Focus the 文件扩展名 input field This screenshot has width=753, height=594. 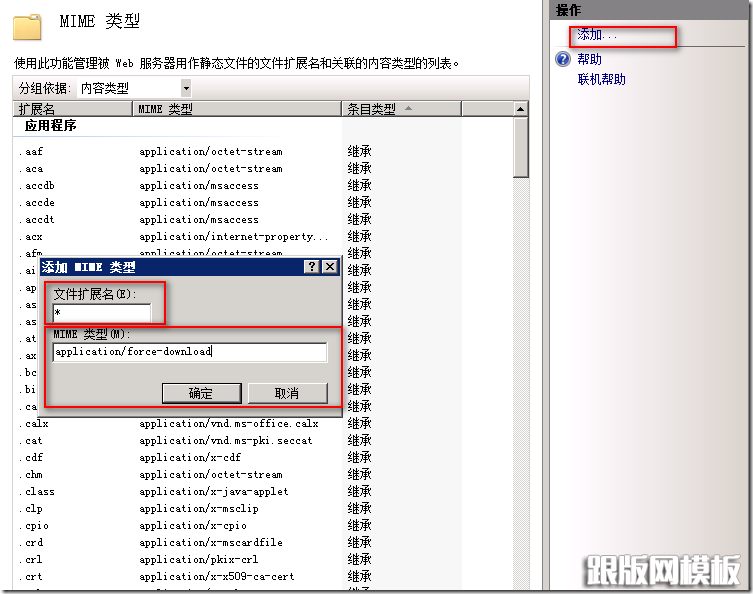pos(102,313)
